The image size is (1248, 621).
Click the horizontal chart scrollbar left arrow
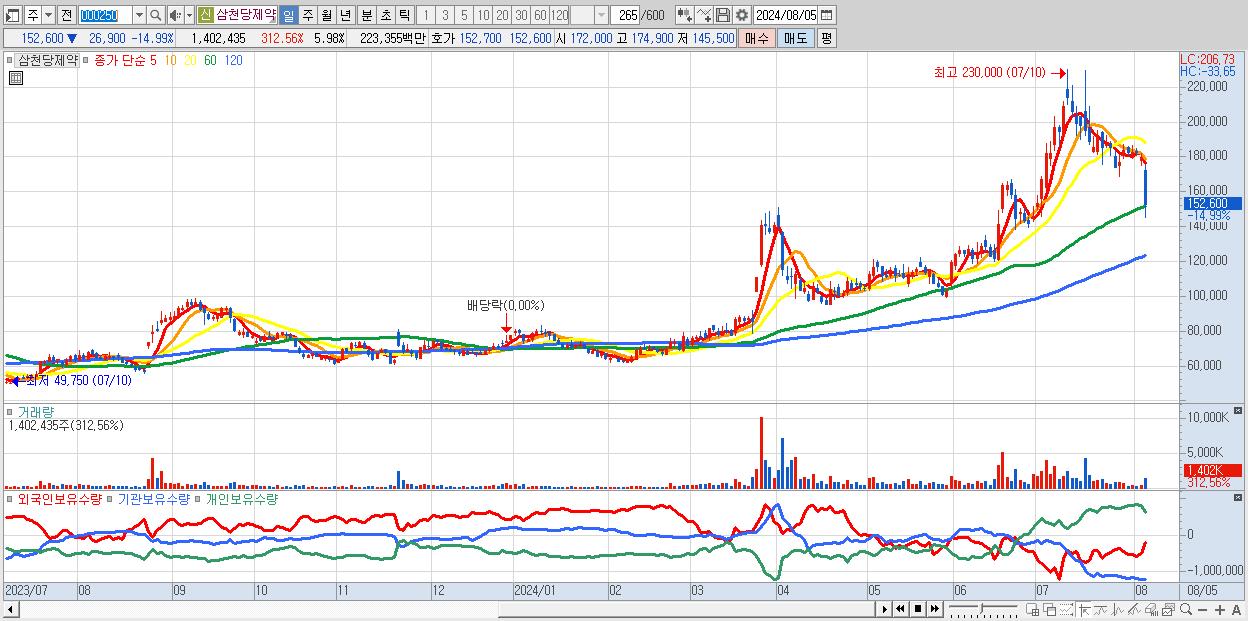pos(11,609)
